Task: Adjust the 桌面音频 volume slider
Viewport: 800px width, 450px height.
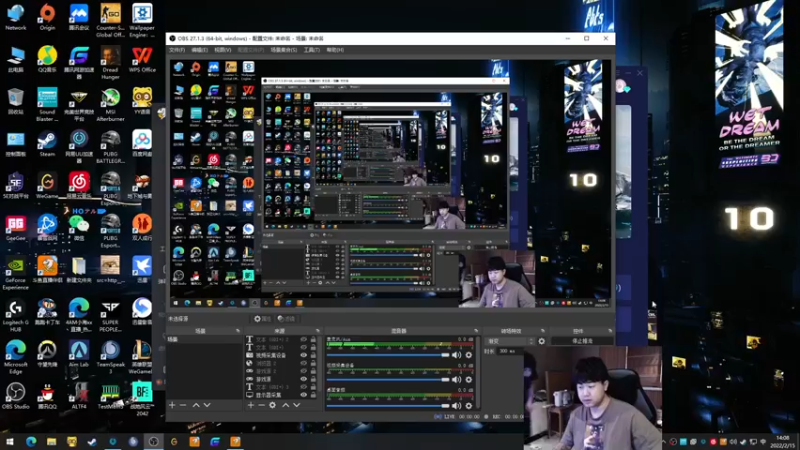Action: tap(388, 406)
